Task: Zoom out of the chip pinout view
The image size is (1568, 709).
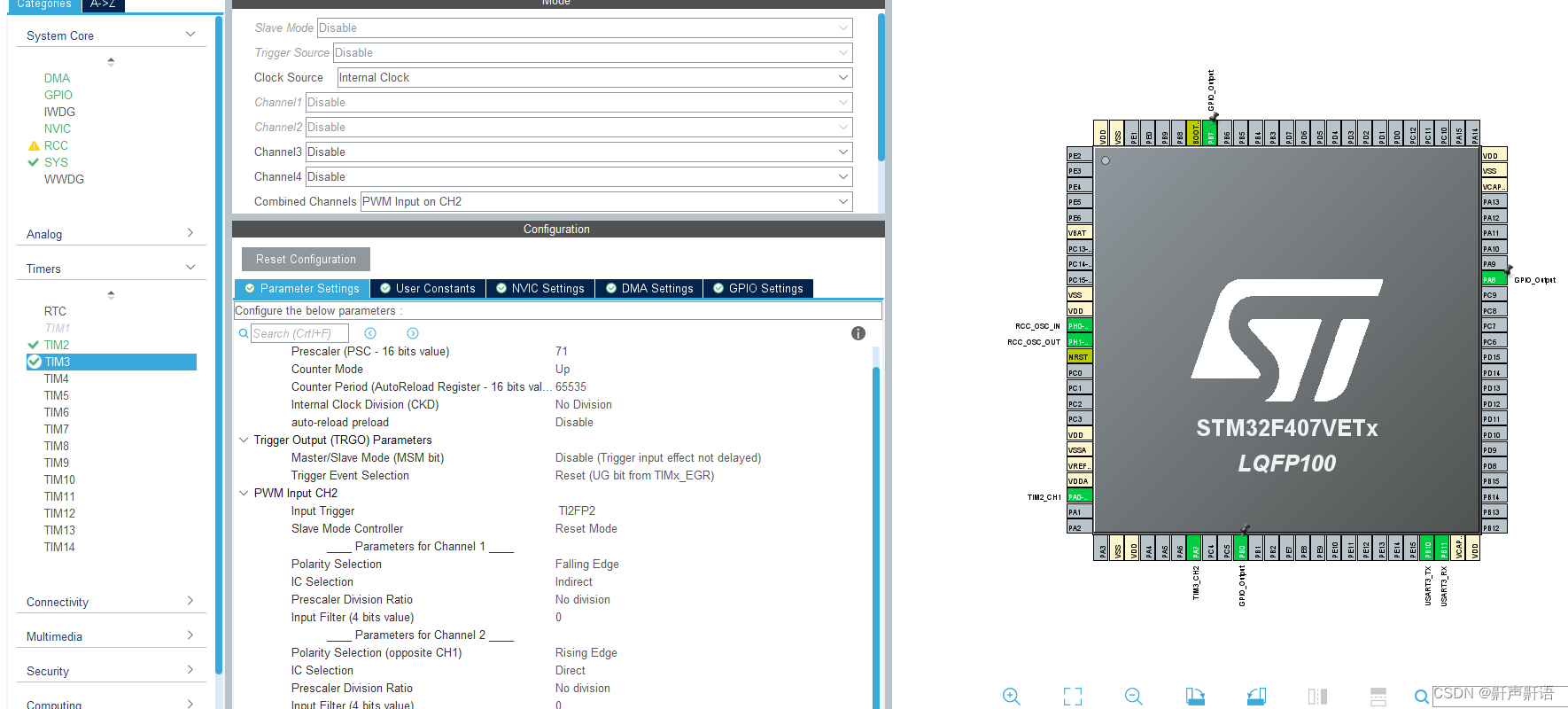Action: click(1133, 696)
